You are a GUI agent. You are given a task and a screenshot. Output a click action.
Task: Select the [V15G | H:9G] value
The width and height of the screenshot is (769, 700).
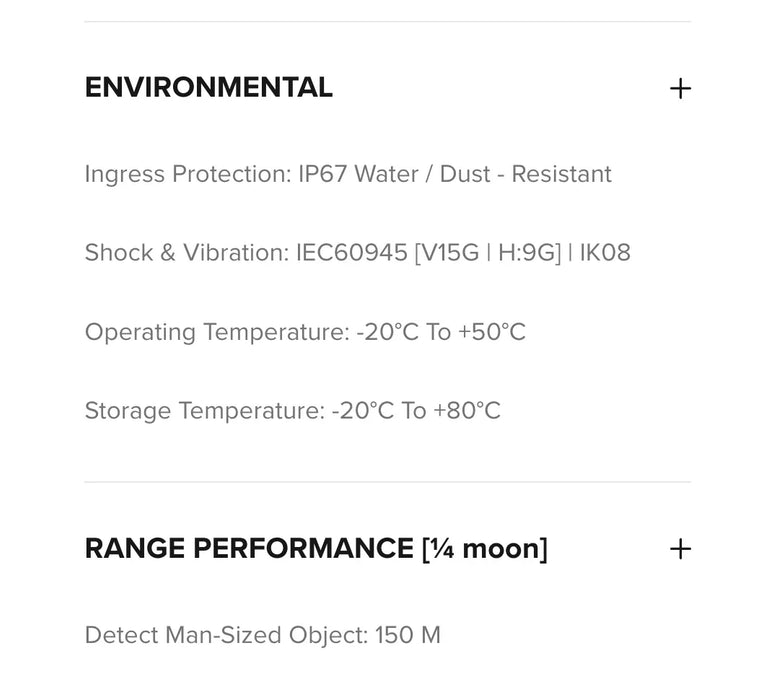click(x=487, y=253)
